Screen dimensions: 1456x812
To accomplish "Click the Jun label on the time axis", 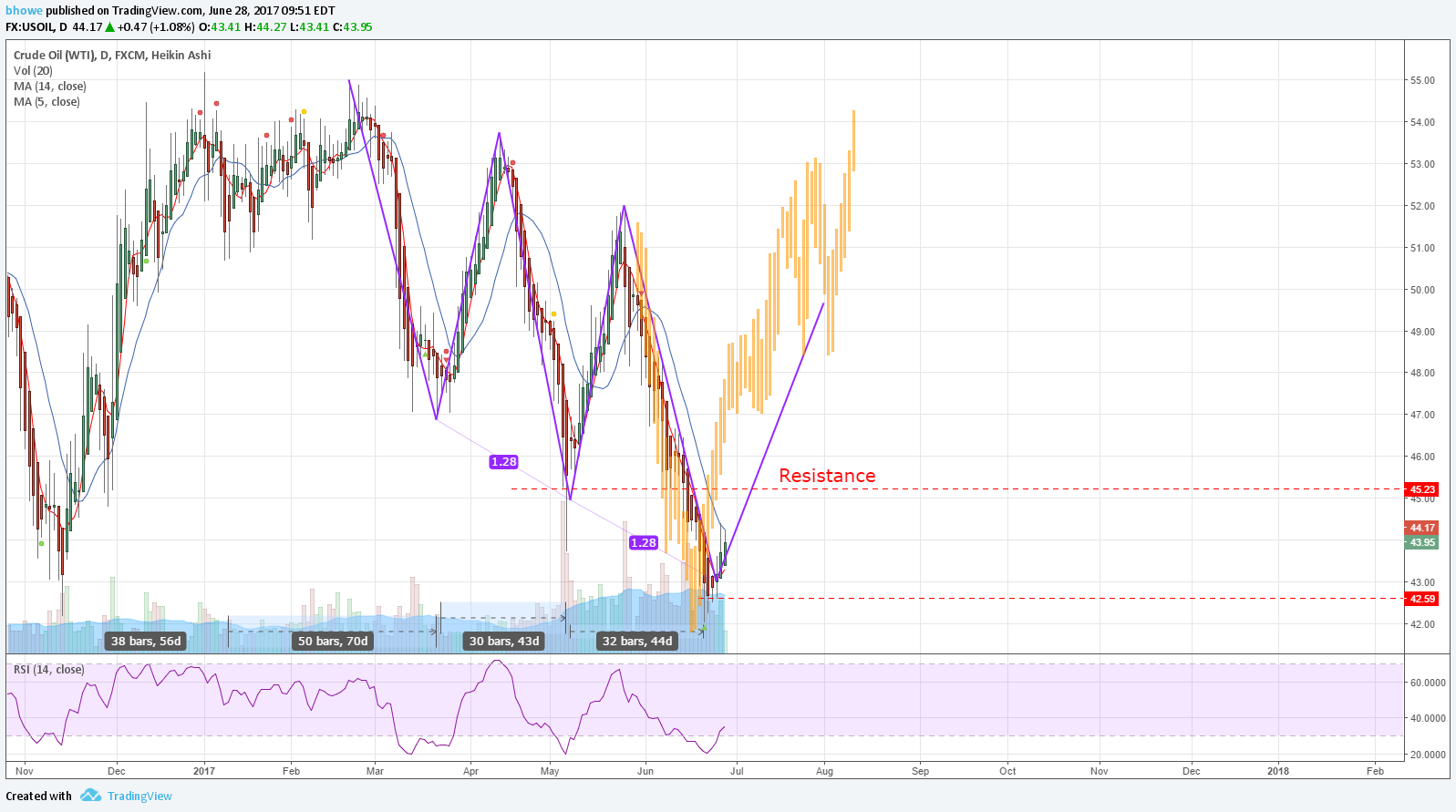I will coord(645,771).
